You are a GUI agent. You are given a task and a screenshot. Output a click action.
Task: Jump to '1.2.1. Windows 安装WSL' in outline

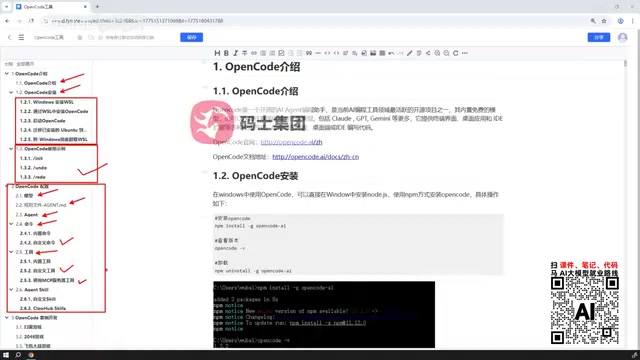(x=47, y=102)
